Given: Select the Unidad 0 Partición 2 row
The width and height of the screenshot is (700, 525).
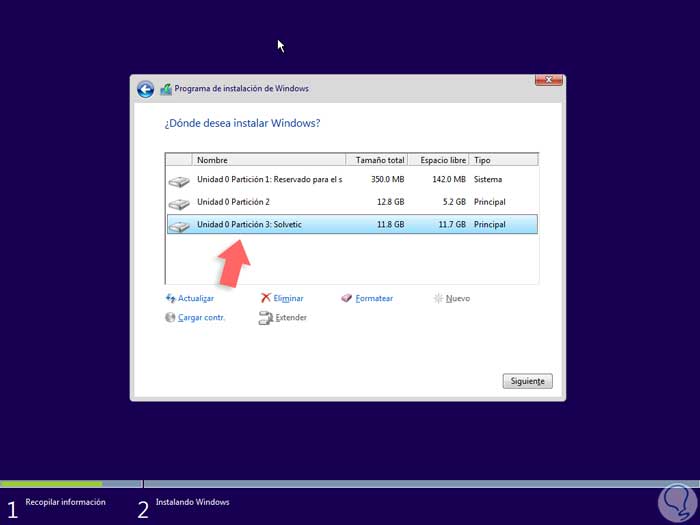Looking at the screenshot, I should pos(352,202).
